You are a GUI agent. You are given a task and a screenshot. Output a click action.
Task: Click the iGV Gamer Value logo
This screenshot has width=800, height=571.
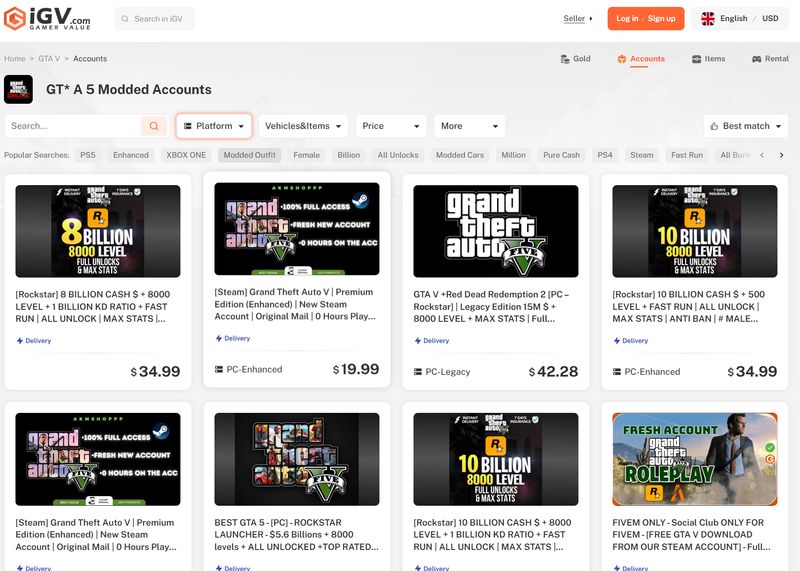click(x=47, y=18)
